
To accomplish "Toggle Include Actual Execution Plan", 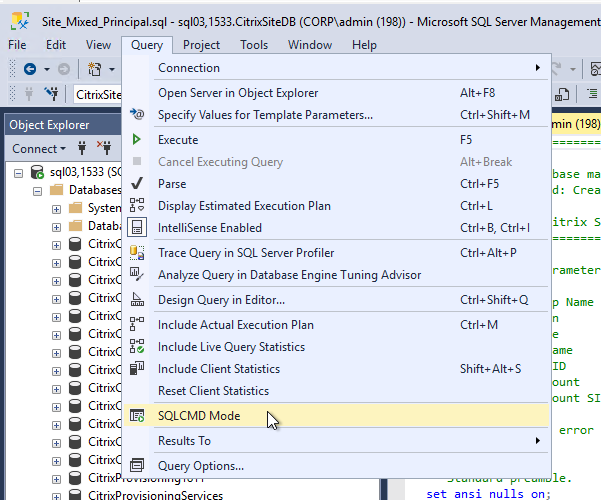I will [337, 325].
